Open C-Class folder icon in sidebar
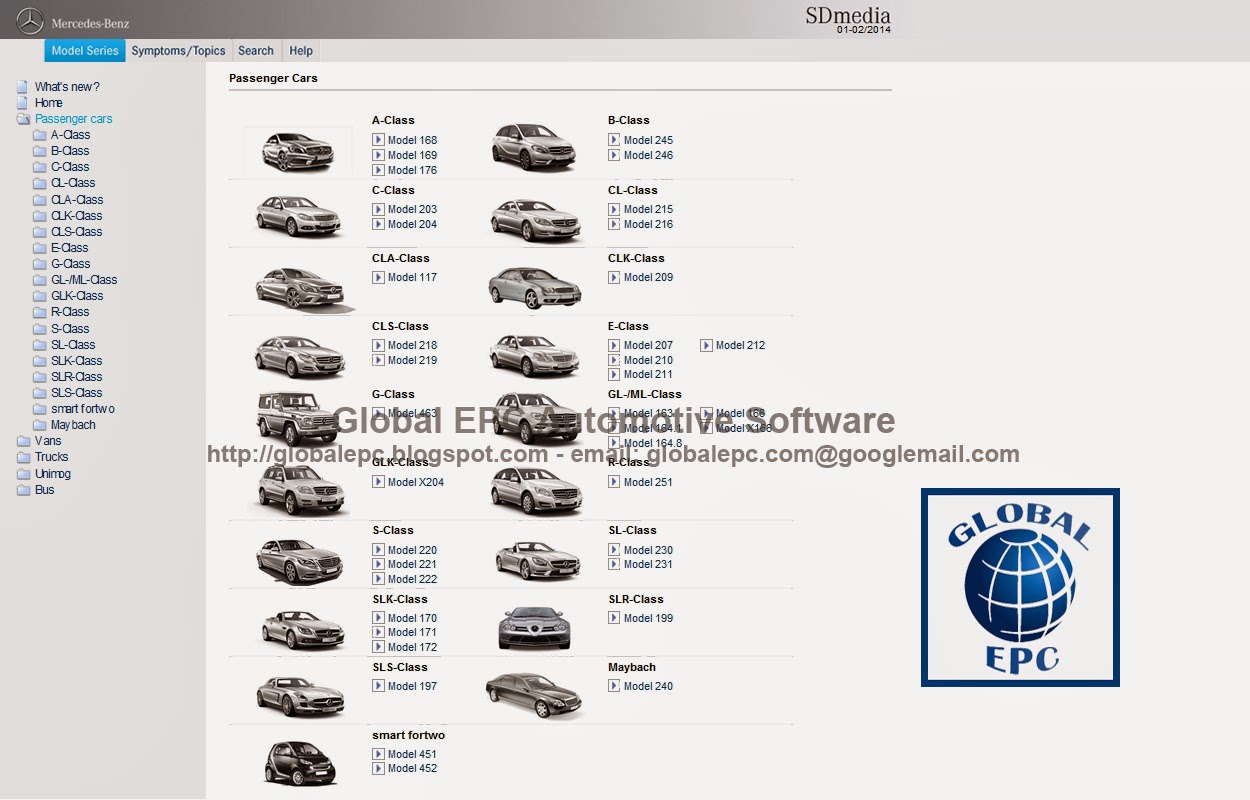Image resolution: width=1250 pixels, height=800 pixels. pyautogui.click(x=40, y=167)
